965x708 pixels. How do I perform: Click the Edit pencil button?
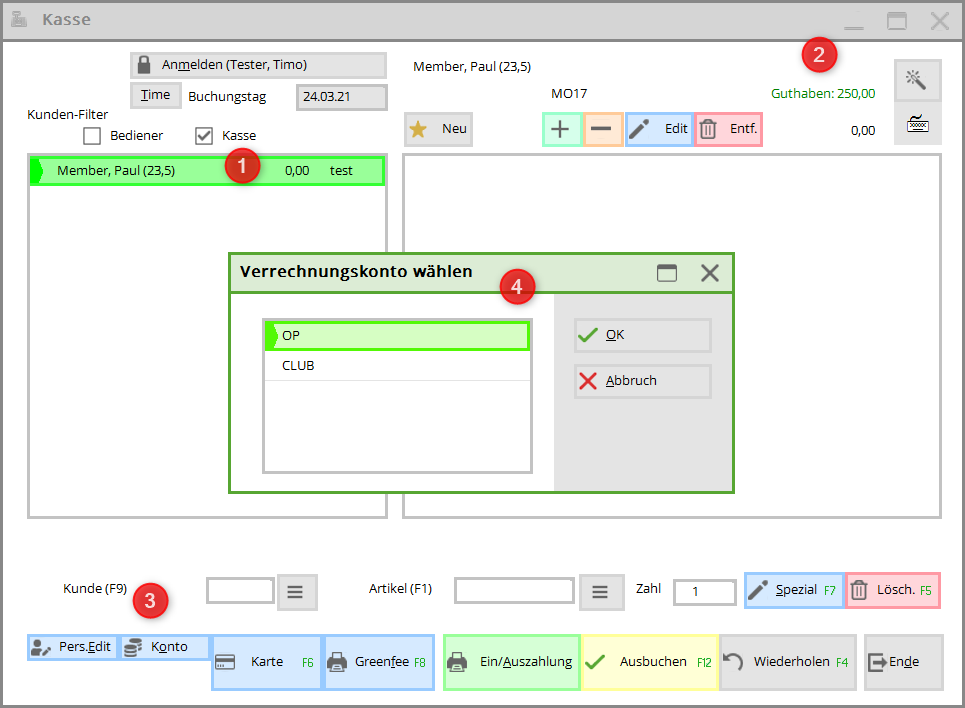[x=659, y=129]
